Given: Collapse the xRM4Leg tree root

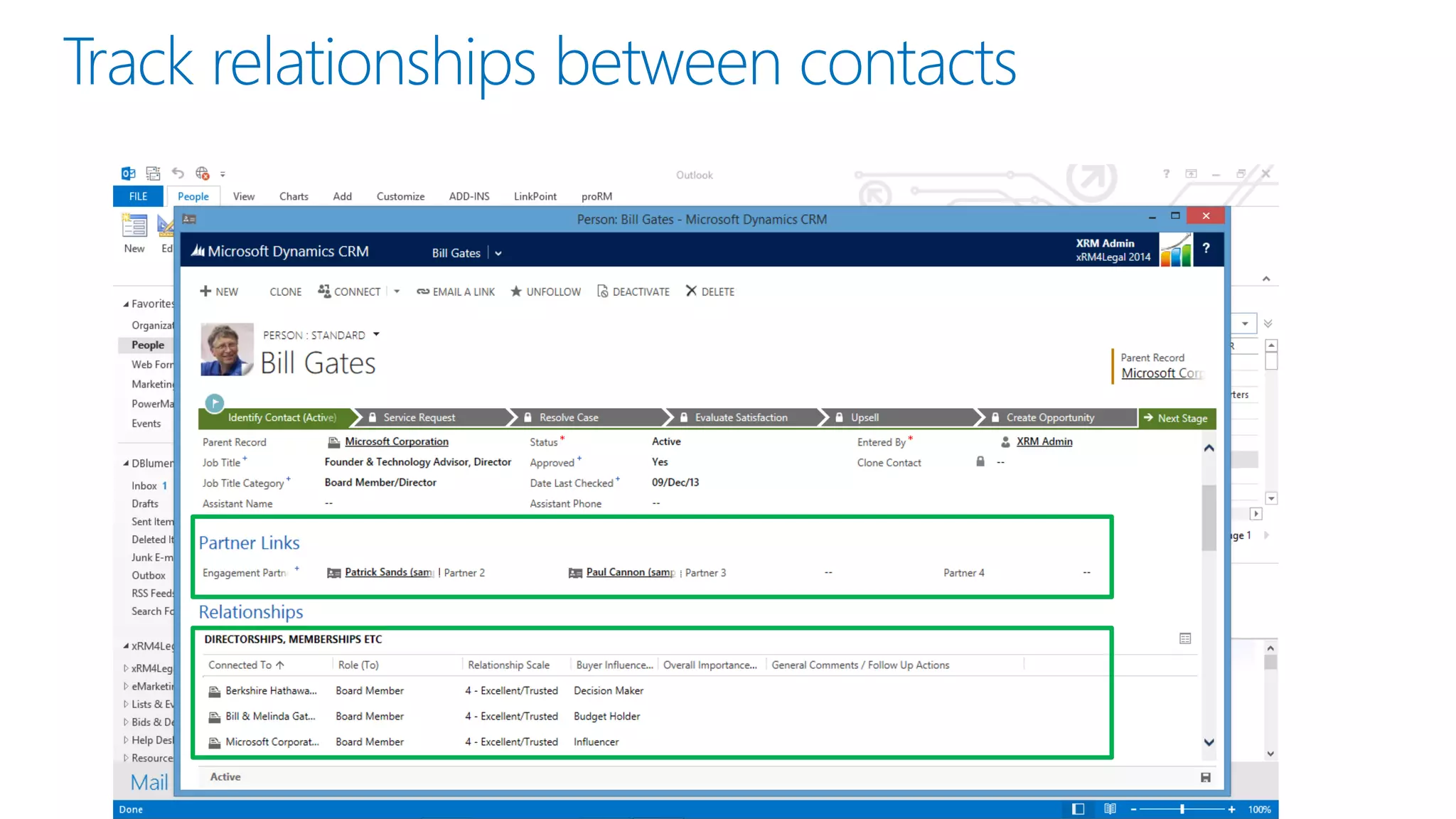Looking at the screenshot, I should (x=126, y=646).
